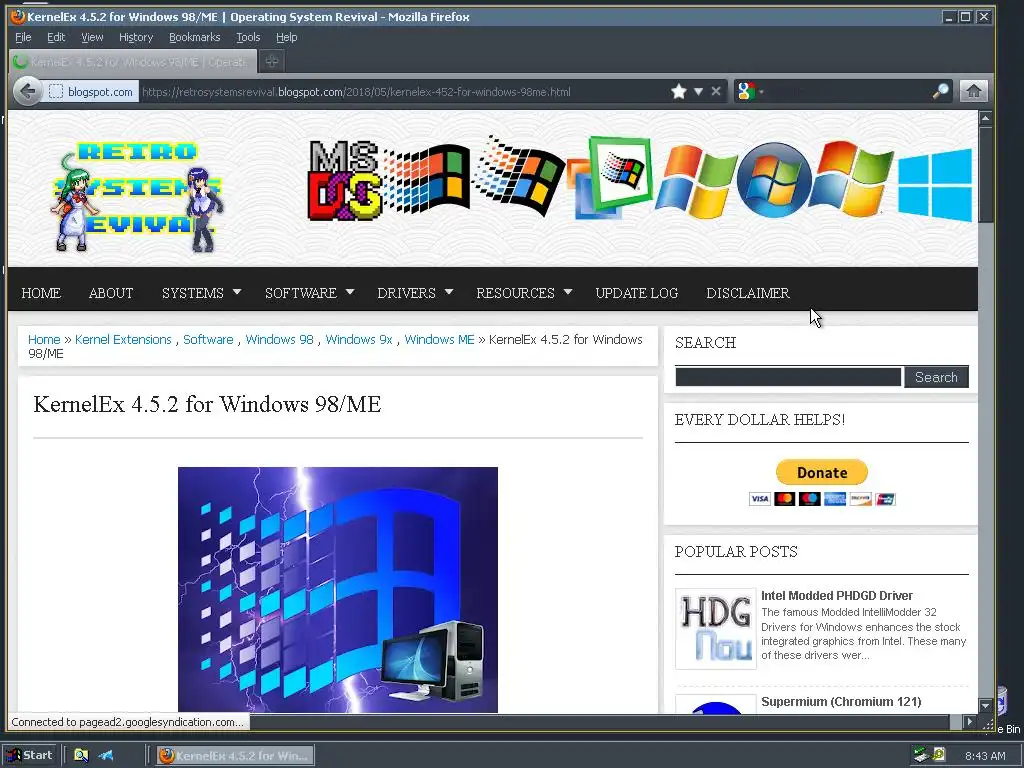1024x768 pixels.
Task: Expand the DRIVERS navigation dropdown
Action: 415,293
